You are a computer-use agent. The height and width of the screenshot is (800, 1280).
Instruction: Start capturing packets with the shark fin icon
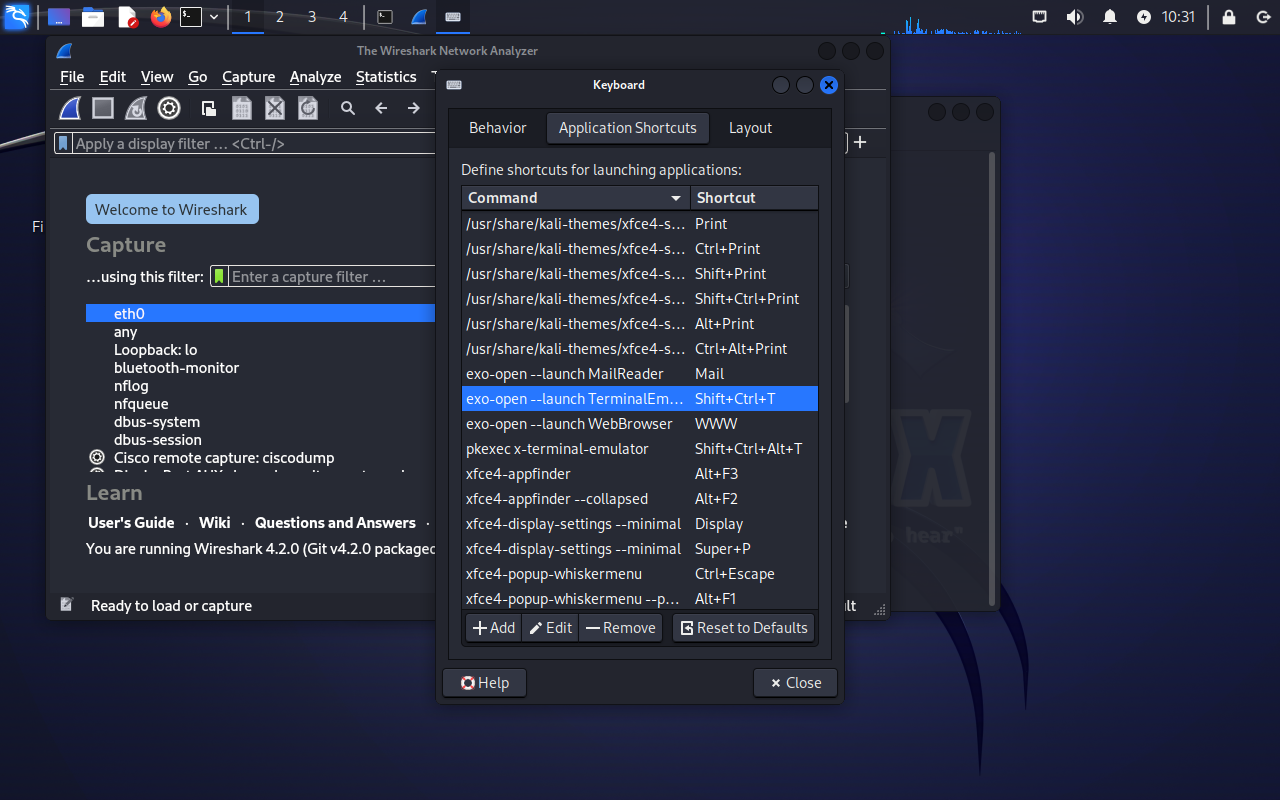coord(70,108)
